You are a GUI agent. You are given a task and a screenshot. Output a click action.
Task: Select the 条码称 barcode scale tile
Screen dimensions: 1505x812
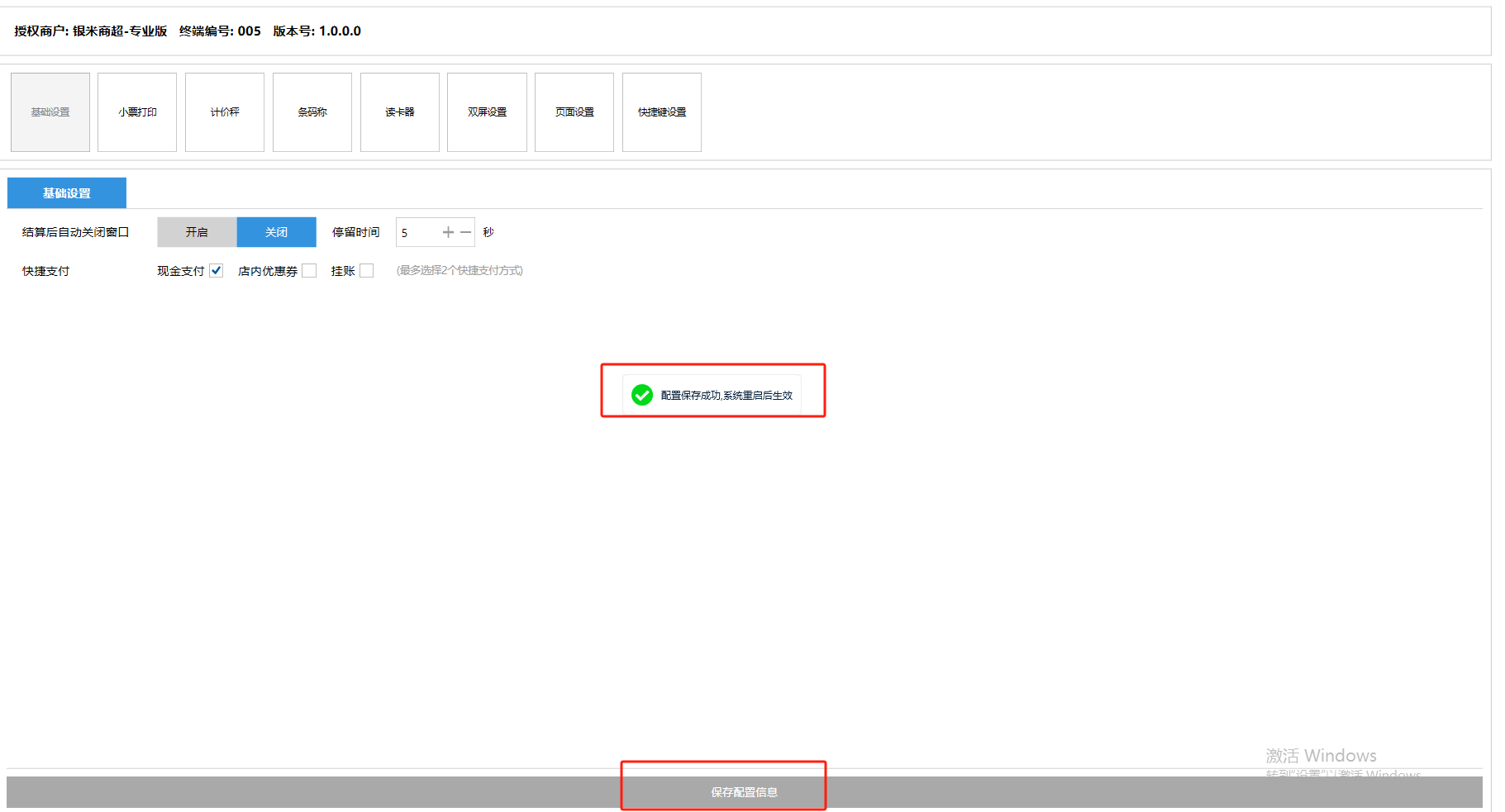[x=312, y=112]
